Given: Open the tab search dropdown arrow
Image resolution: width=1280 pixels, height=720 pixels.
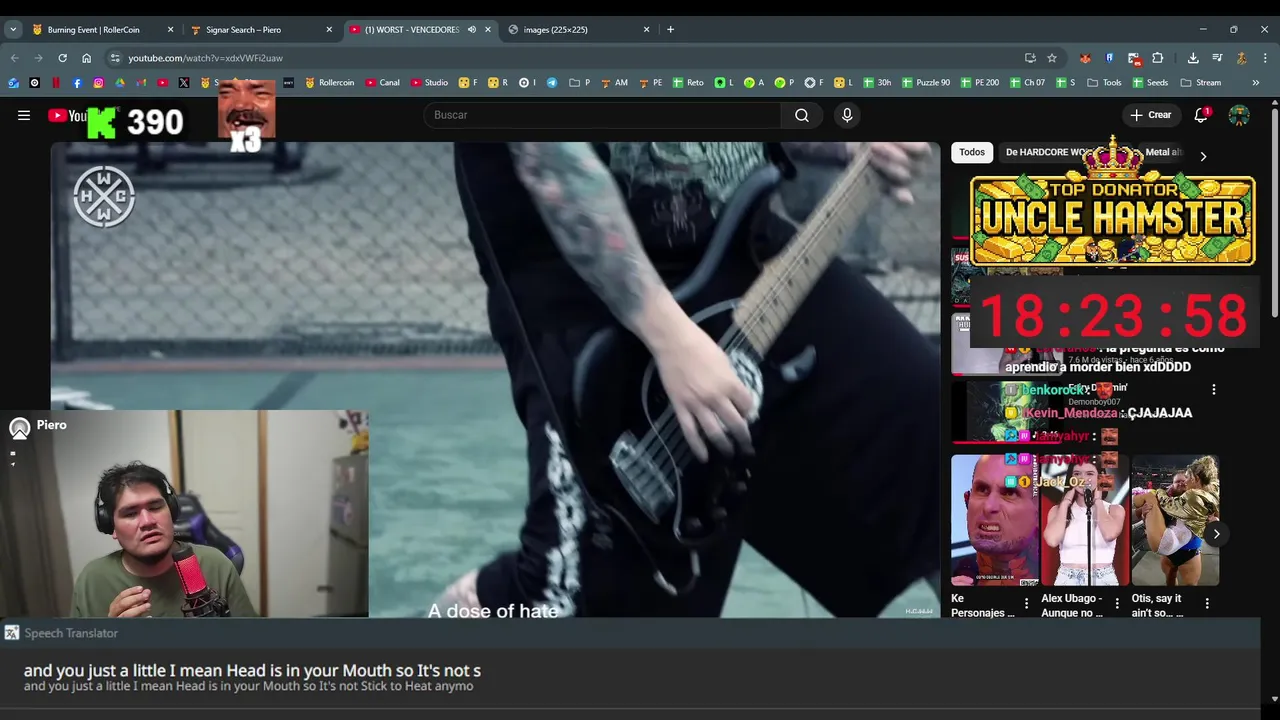Looking at the screenshot, I should (x=13, y=29).
